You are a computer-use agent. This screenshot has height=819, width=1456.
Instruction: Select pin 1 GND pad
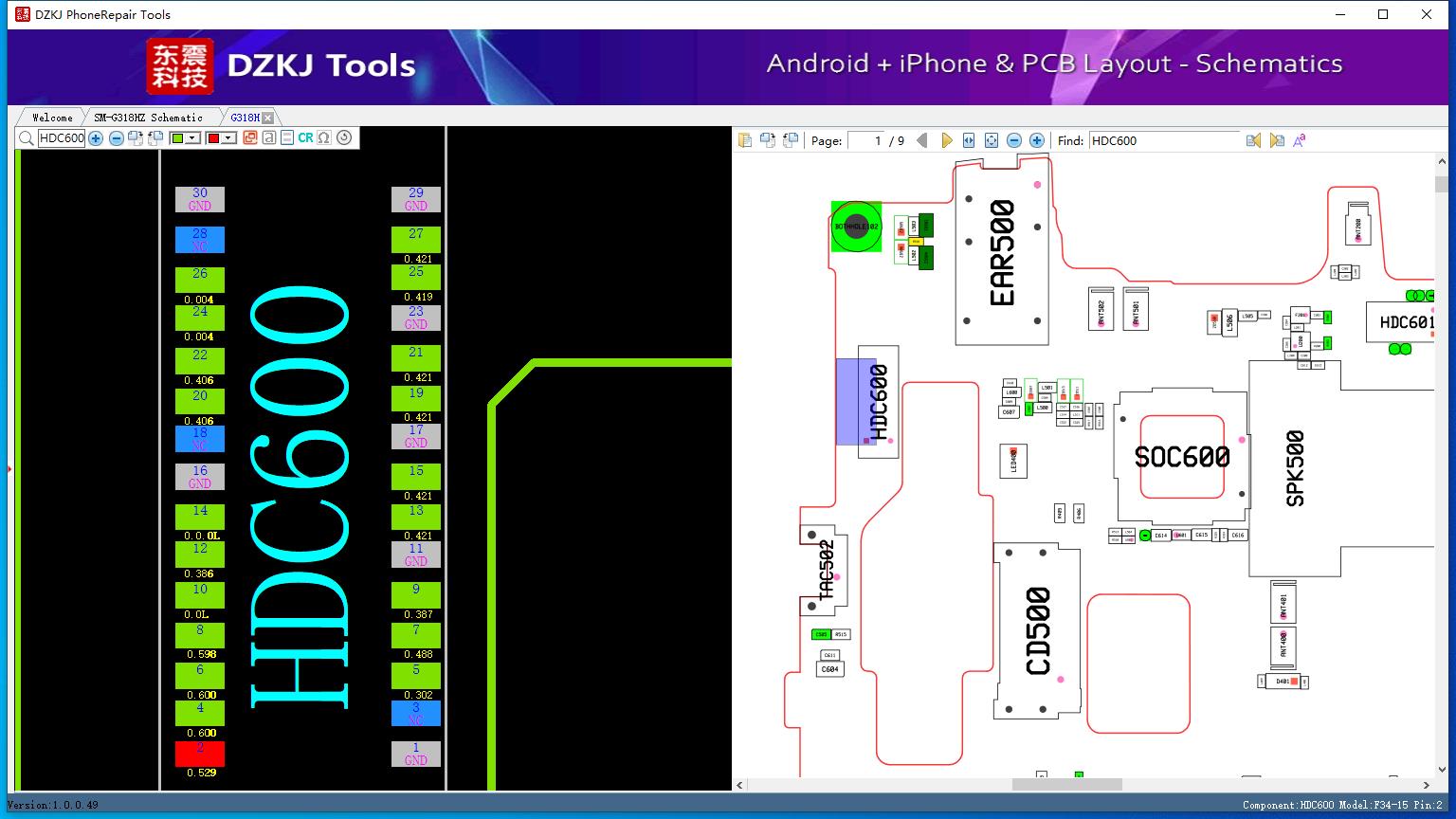tap(416, 754)
